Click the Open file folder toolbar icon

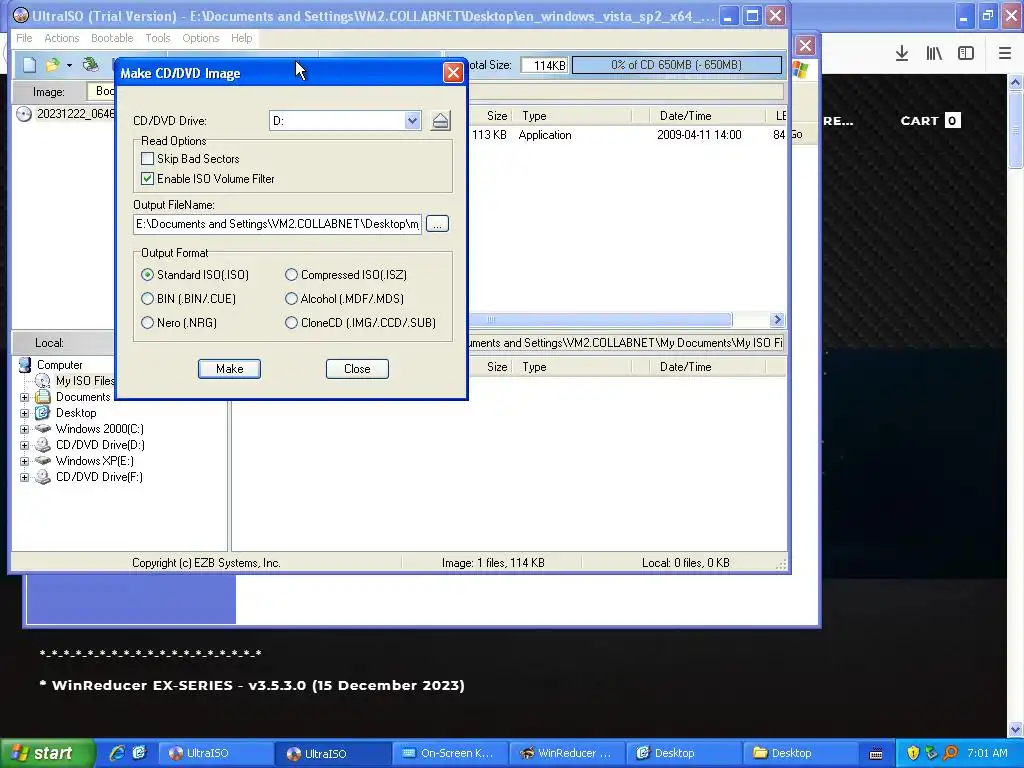(x=52, y=65)
